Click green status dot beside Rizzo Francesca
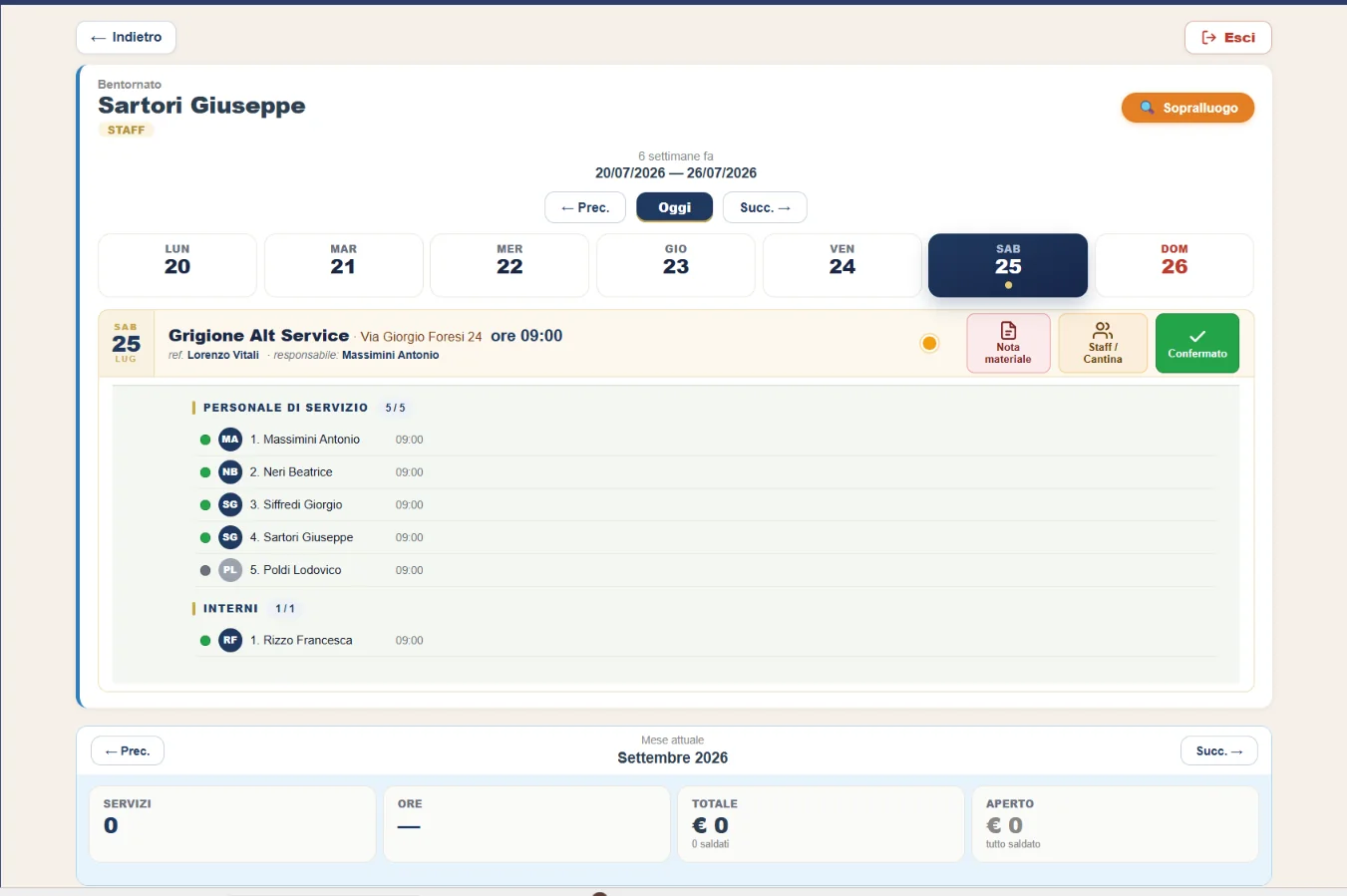Screen dimensions: 1347x896 point(205,641)
